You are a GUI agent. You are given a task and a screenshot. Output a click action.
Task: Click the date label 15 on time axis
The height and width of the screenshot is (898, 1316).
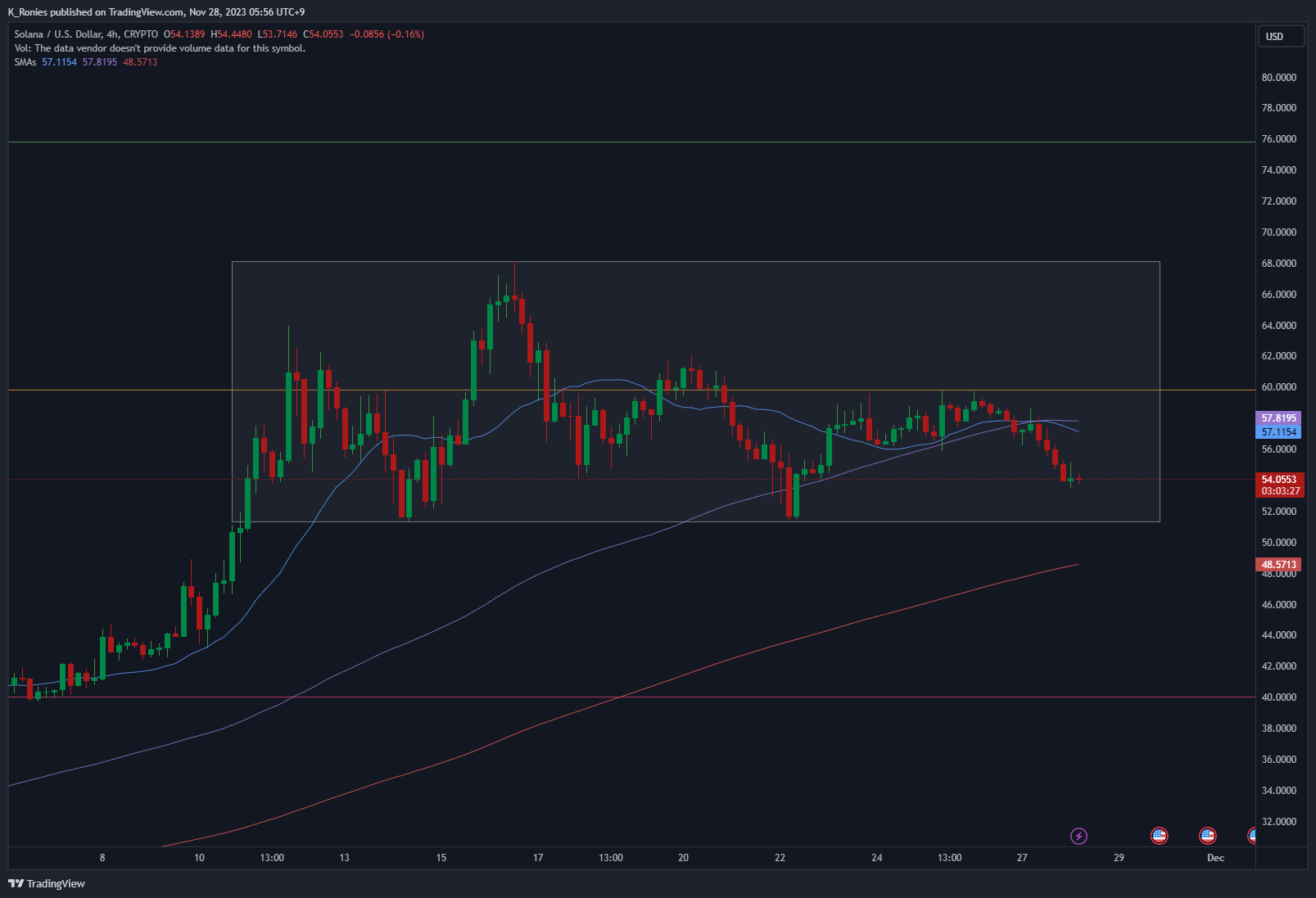tap(441, 858)
